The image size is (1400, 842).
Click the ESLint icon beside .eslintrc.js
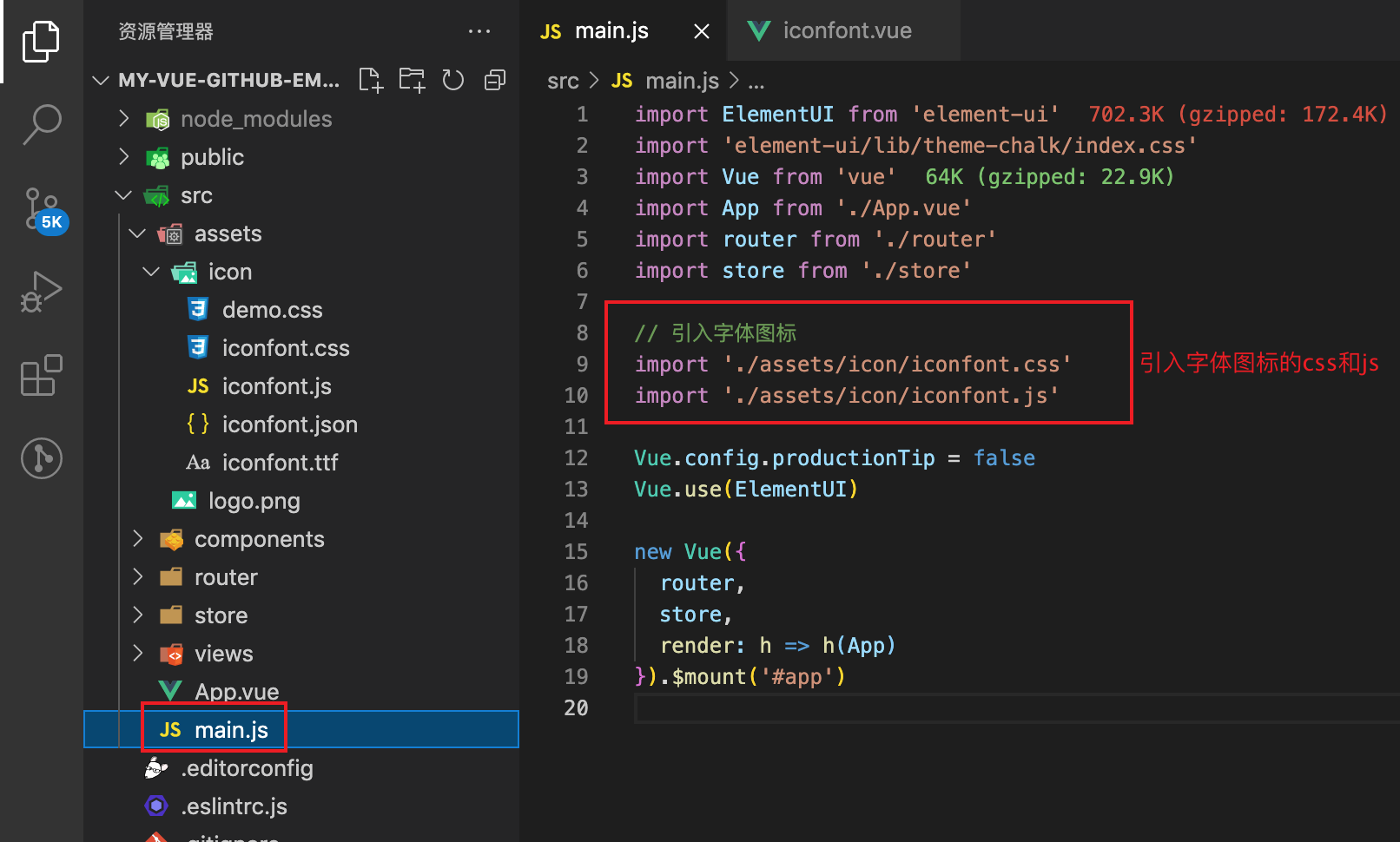(x=156, y=806)
